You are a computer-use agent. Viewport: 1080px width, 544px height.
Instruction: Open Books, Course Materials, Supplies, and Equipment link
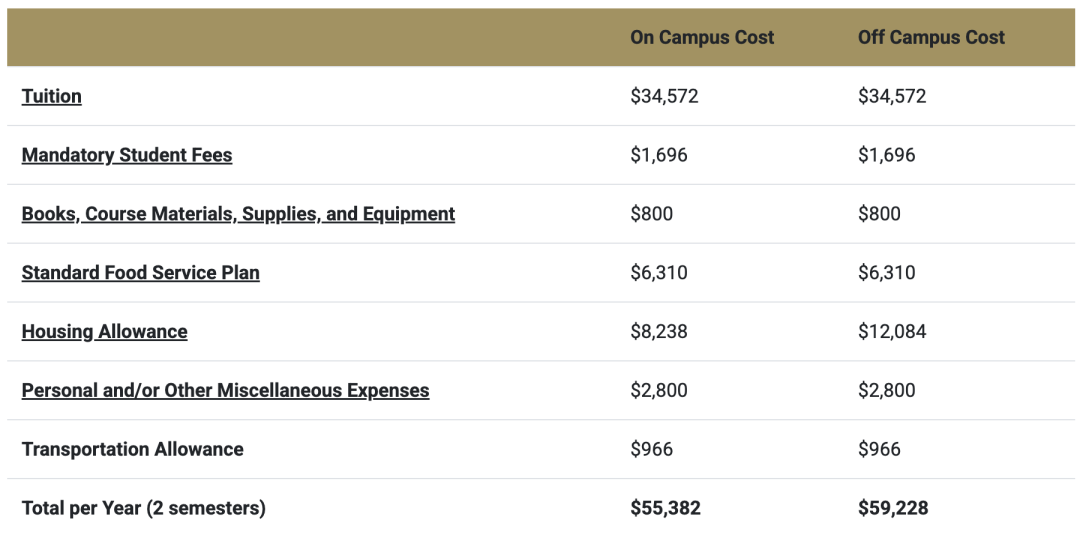click(x=238, y=214)
